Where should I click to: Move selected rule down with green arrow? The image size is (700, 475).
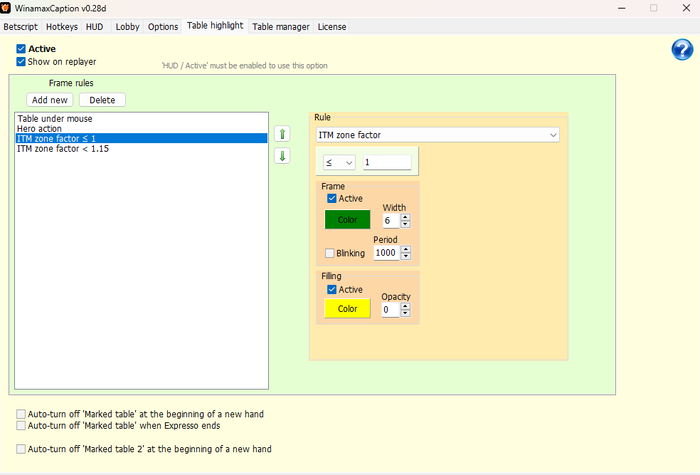pos(282,156)
